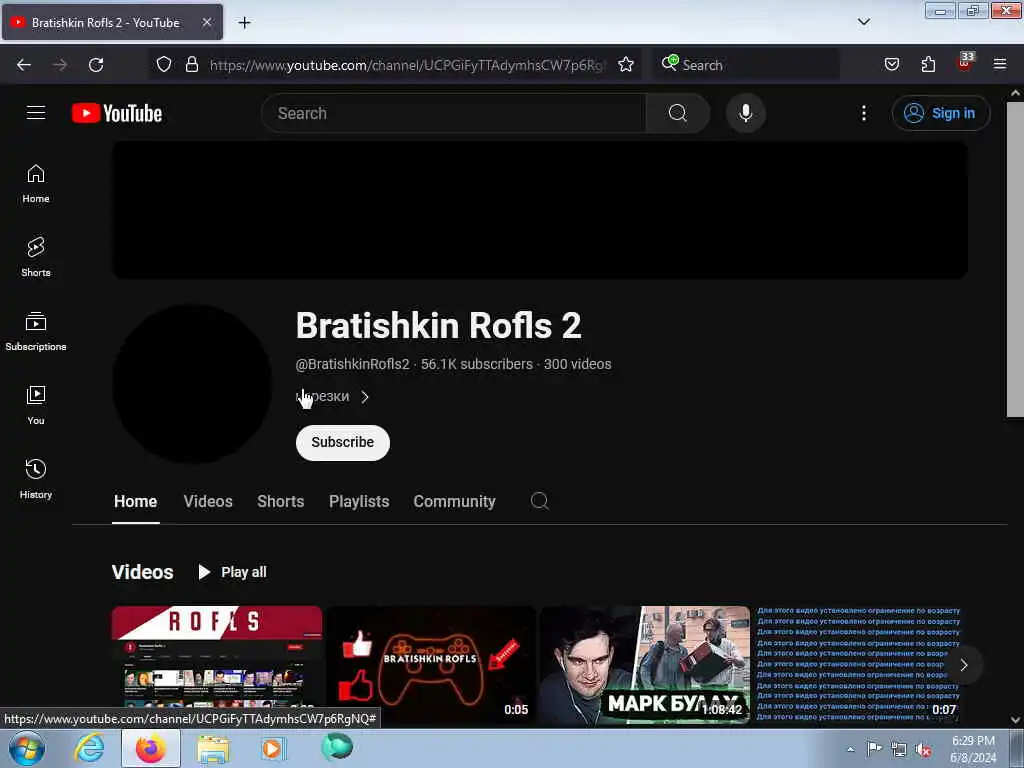Viewport: 1024px width, 768px height.
Task: Open the Firefox extensions puzzle icon
Action: click(x=928, y=65)
